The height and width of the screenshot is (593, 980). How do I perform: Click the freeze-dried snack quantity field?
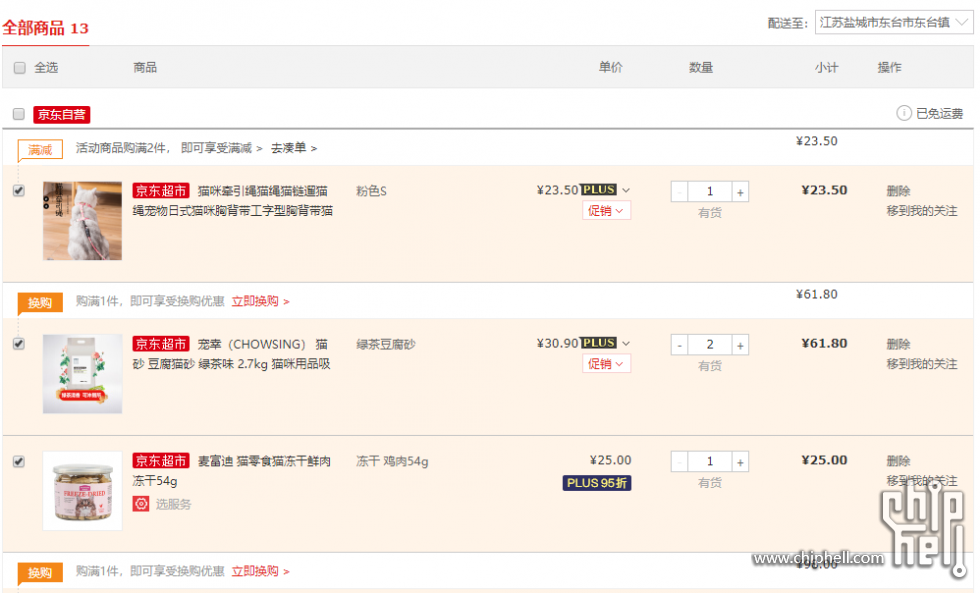(x=710, y=462)
